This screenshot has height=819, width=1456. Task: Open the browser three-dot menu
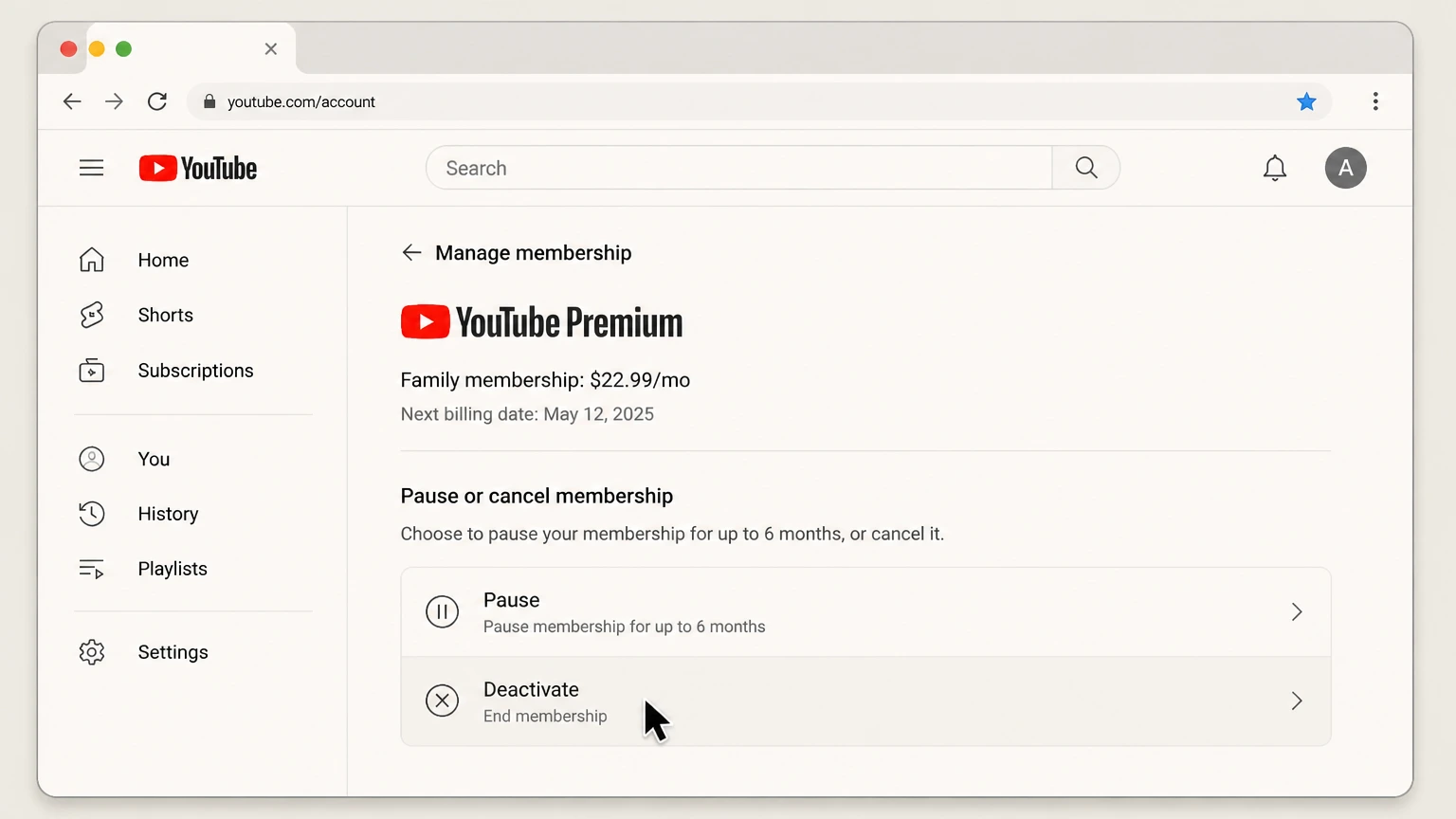(1375, 101)
